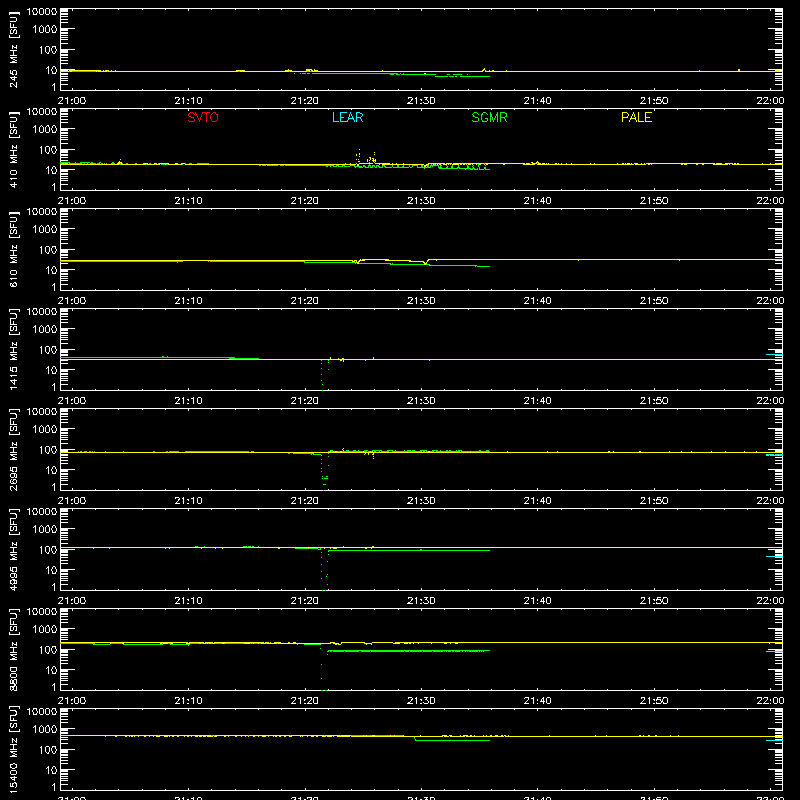Click the 1000 y-axis value of 410 MHz plot

[45, 130]
